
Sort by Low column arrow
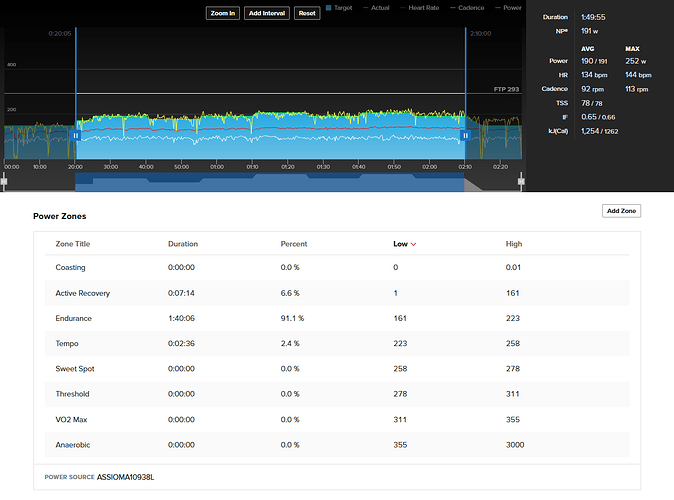point(414,244)
